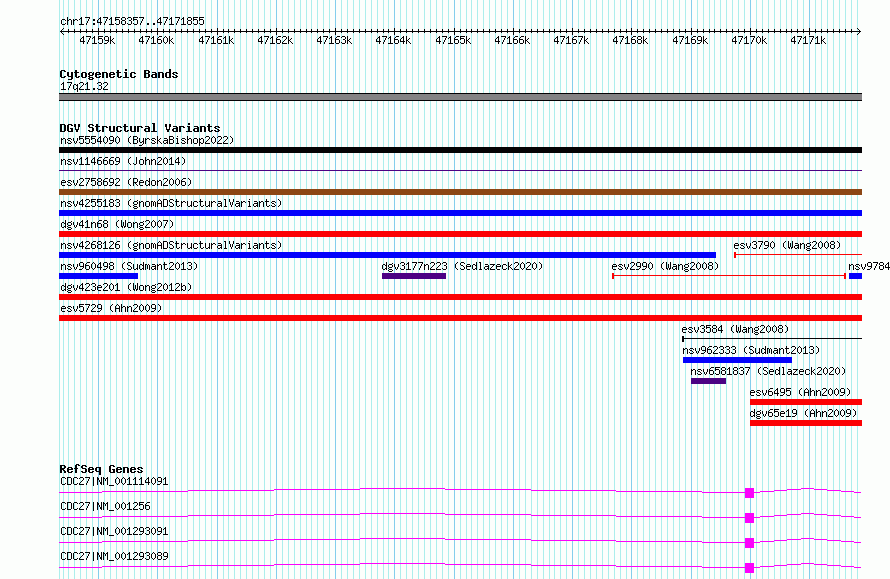Select the brown esv2758692 Redon2006 bar
890x579 pixels.
tap(460, 192)
